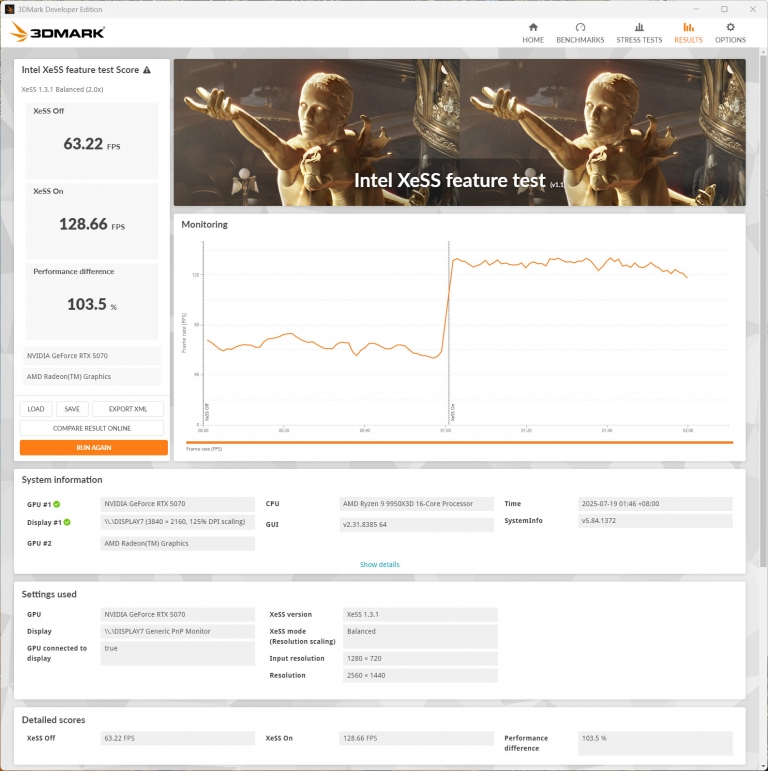Click the Monitoring panel heading
The width and height of the screenshot is (768, 771).
coord(205,225)
